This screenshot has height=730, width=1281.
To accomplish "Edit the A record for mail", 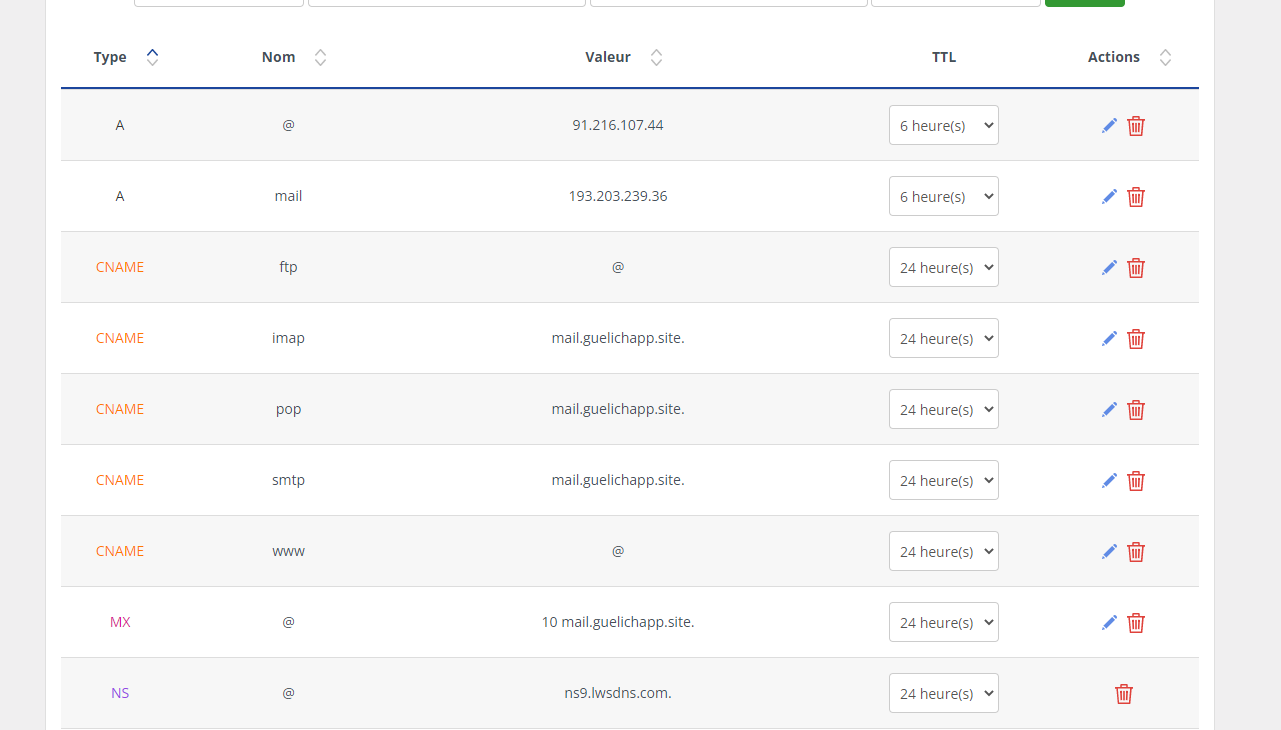I will tap(1109, 197).
